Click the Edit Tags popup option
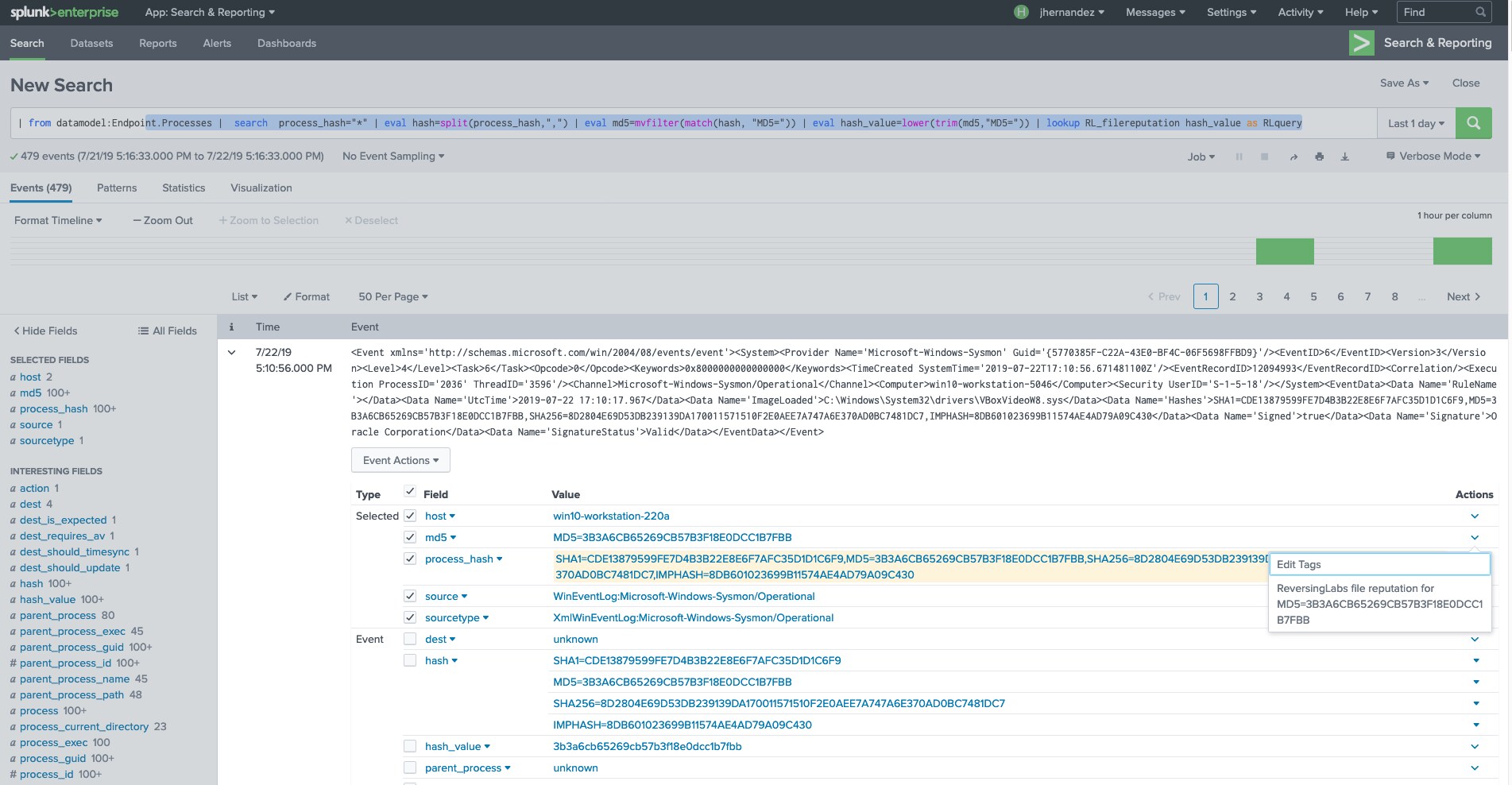Viewport: 1512px width, 785px height. [1379, 564]
